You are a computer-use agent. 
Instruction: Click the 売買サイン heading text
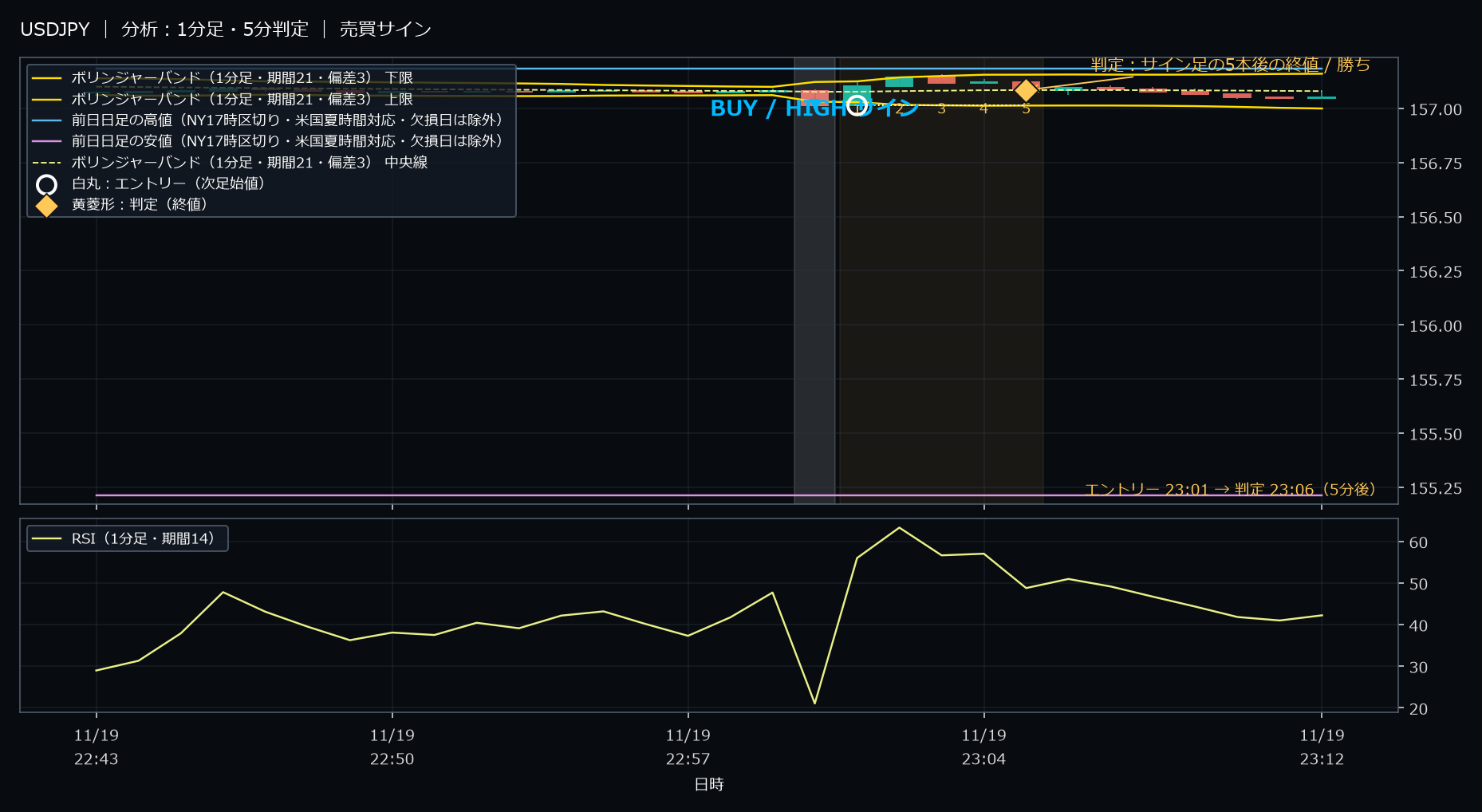point(385,30)
